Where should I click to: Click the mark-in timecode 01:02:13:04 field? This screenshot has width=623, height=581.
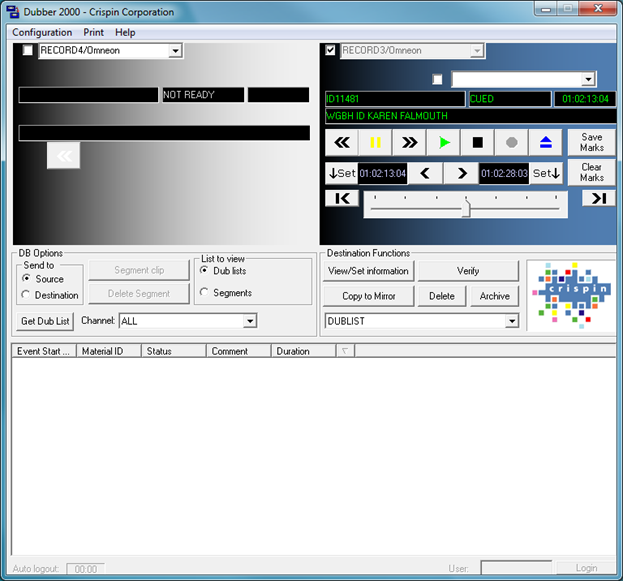382,173
